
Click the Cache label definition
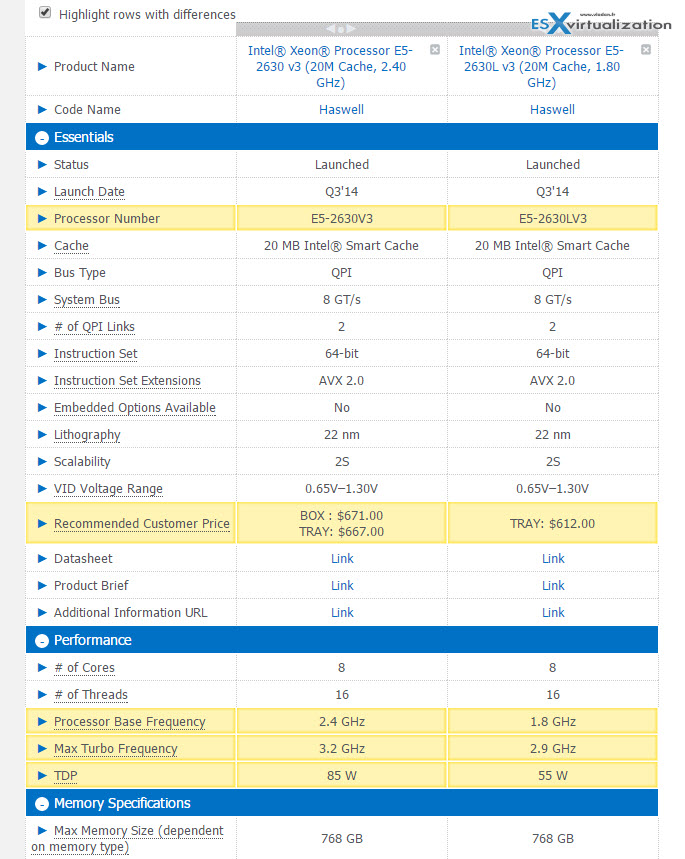click(71, 245)
